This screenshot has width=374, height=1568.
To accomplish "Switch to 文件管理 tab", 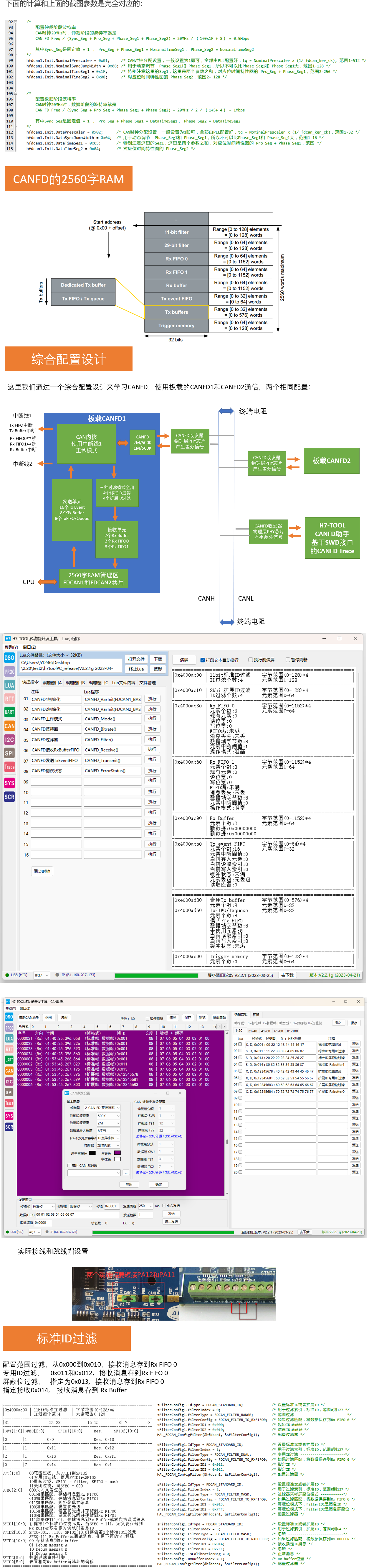I will (148, 682).
